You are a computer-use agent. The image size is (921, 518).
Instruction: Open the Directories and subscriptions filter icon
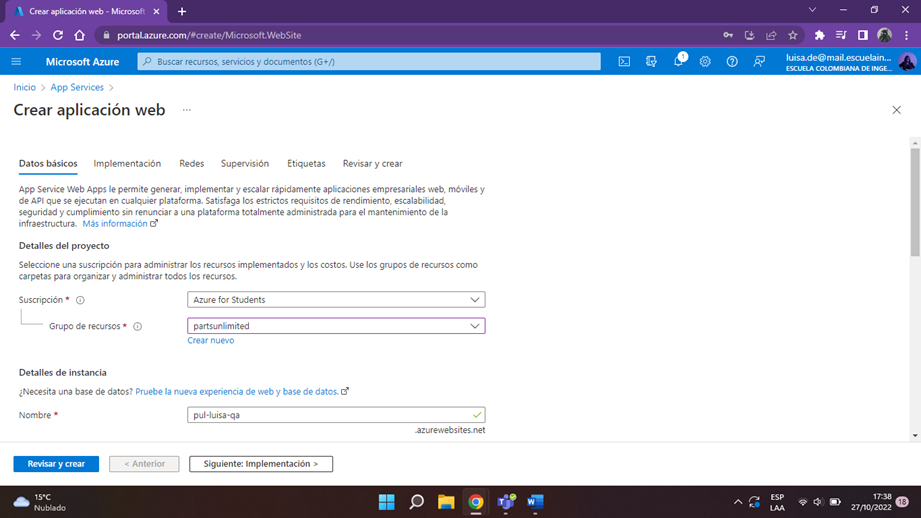tap(651, 62)
